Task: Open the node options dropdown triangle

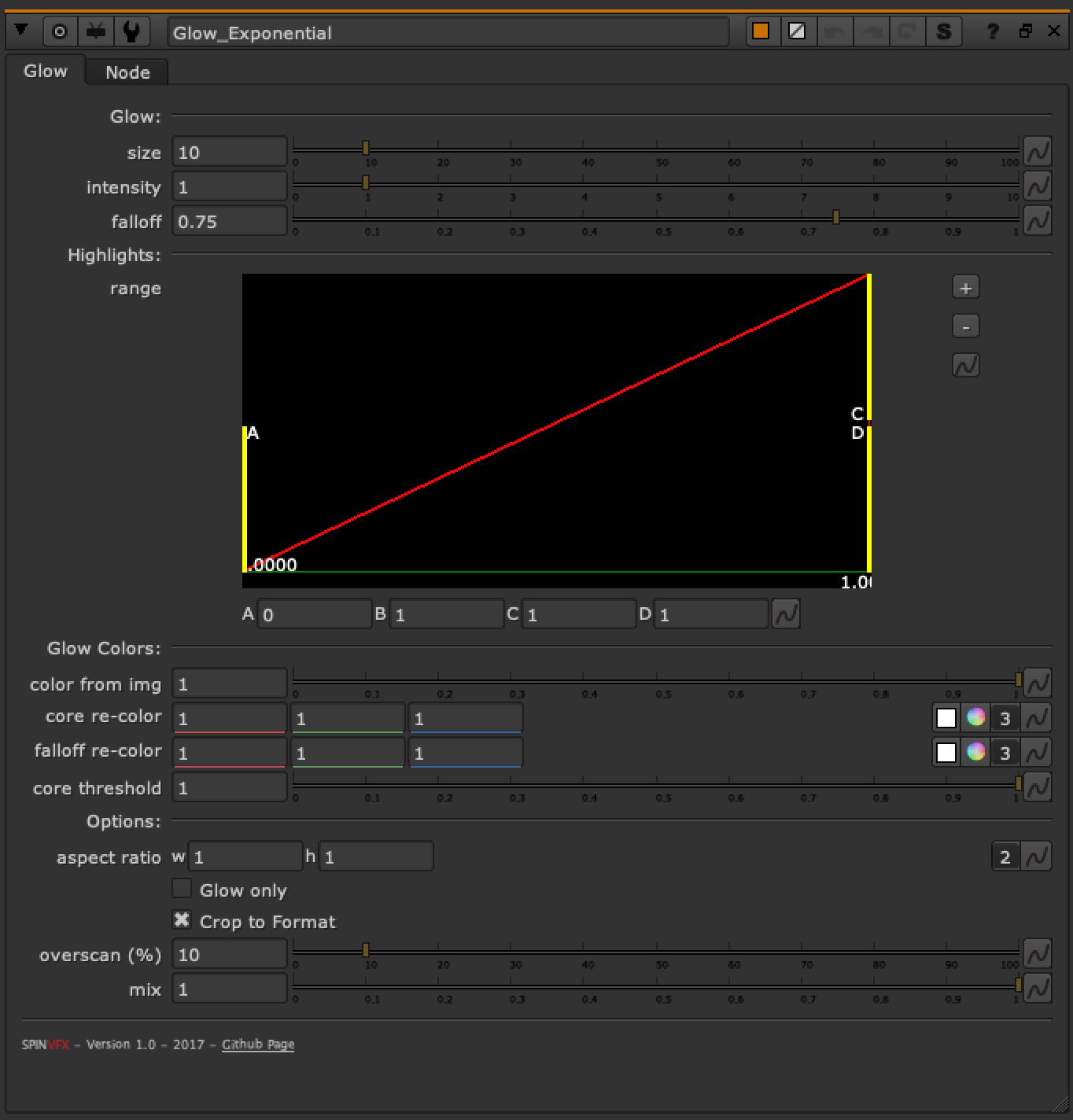Action: click(23, 31)
